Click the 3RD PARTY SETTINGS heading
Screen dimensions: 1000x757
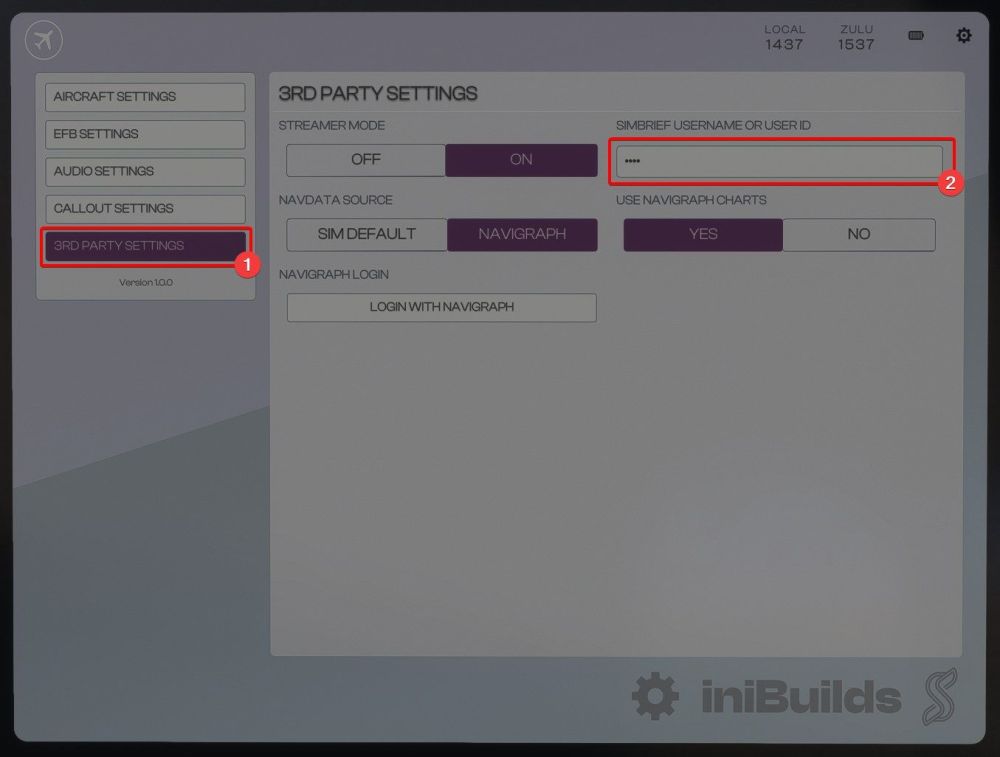coord(378,94)
